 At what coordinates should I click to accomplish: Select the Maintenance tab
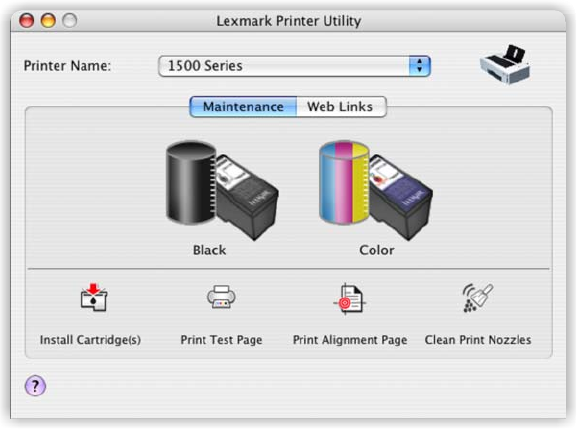243,107
